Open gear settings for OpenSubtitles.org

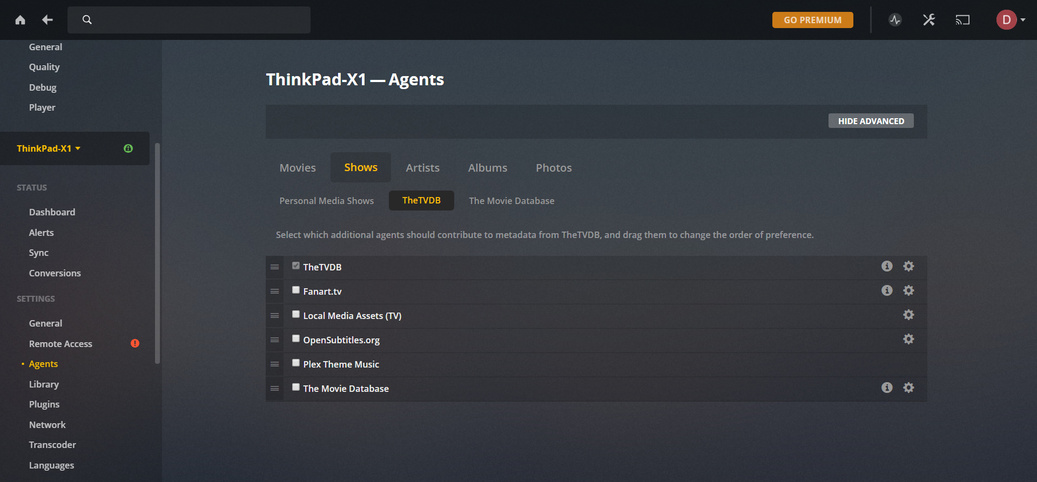point(909,339)
